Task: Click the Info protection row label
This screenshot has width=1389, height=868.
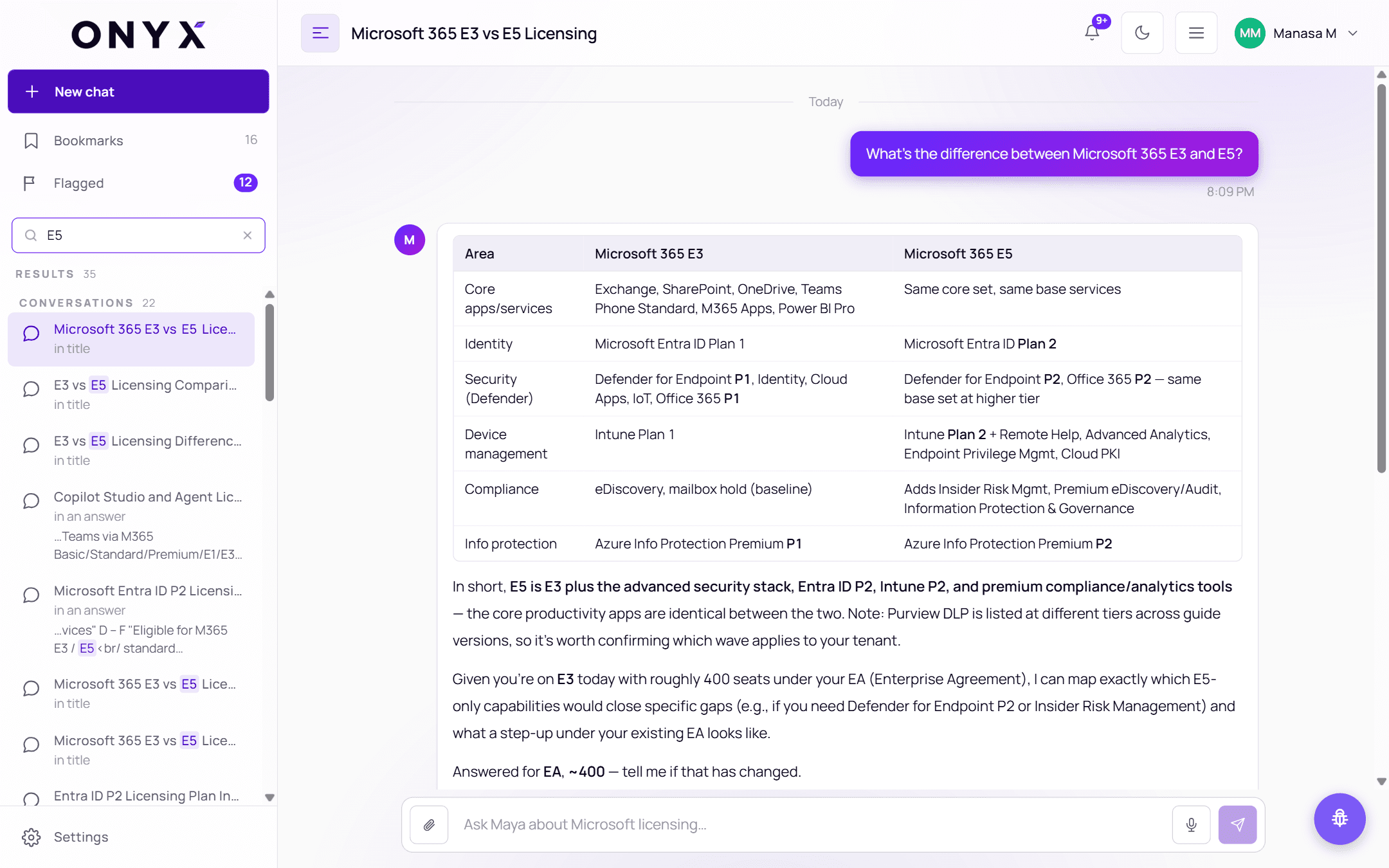Action: point(511,544)
